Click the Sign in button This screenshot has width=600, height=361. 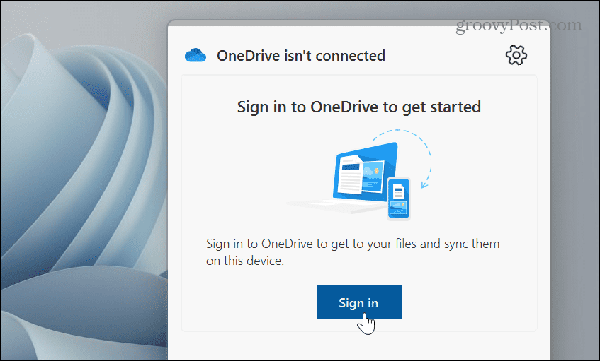359,302
